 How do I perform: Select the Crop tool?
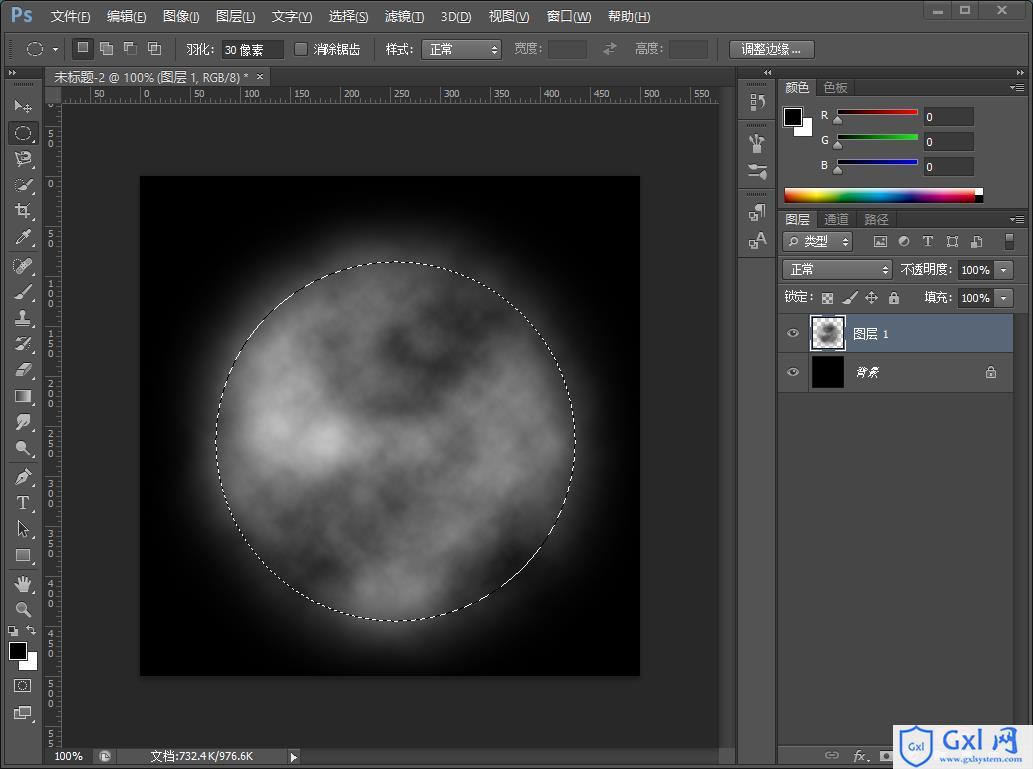click(x=23, y=211)
